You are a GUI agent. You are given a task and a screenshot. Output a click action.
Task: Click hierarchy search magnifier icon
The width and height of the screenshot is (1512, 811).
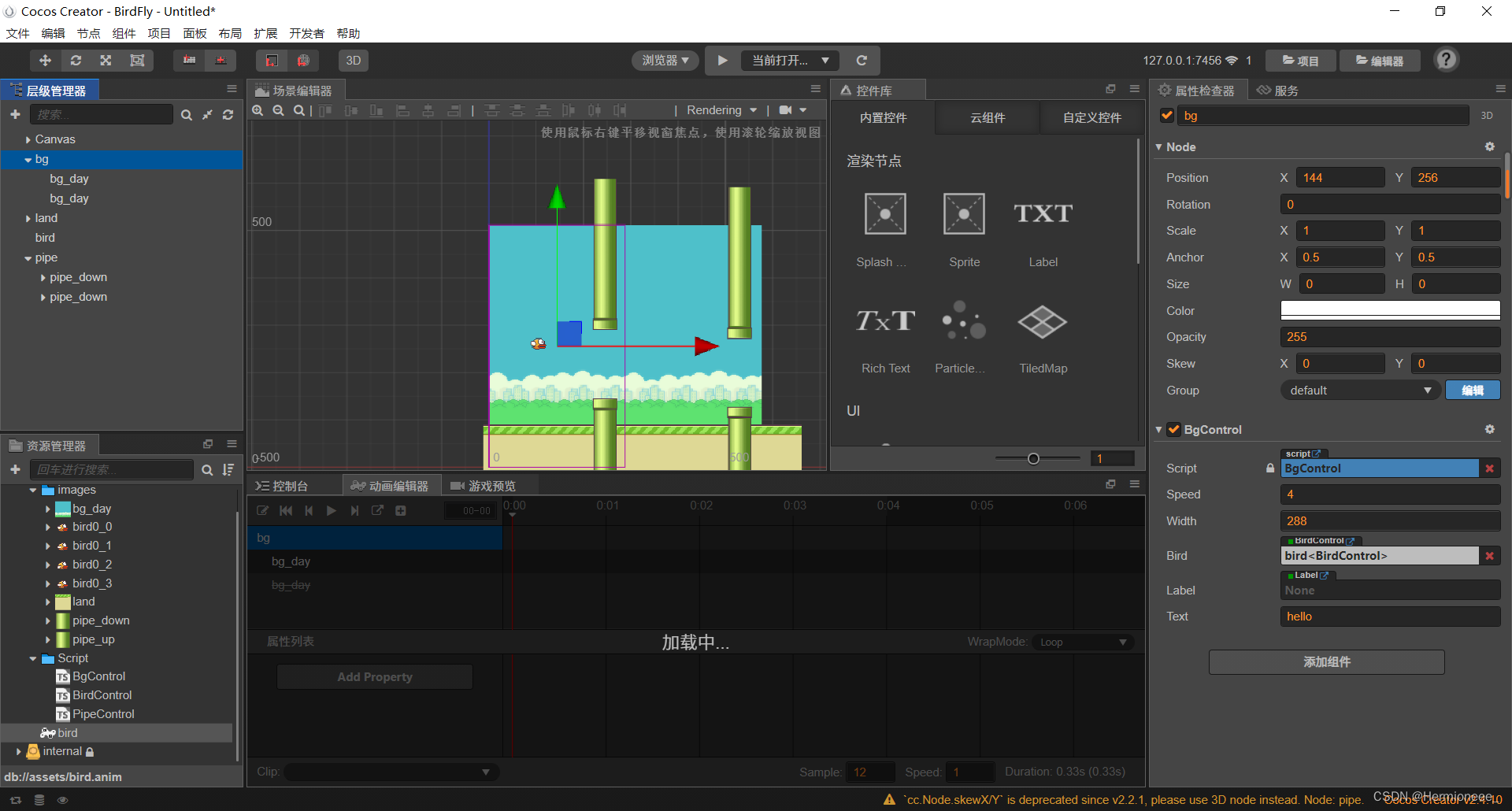pyautogui.click(x=186, y=115)
